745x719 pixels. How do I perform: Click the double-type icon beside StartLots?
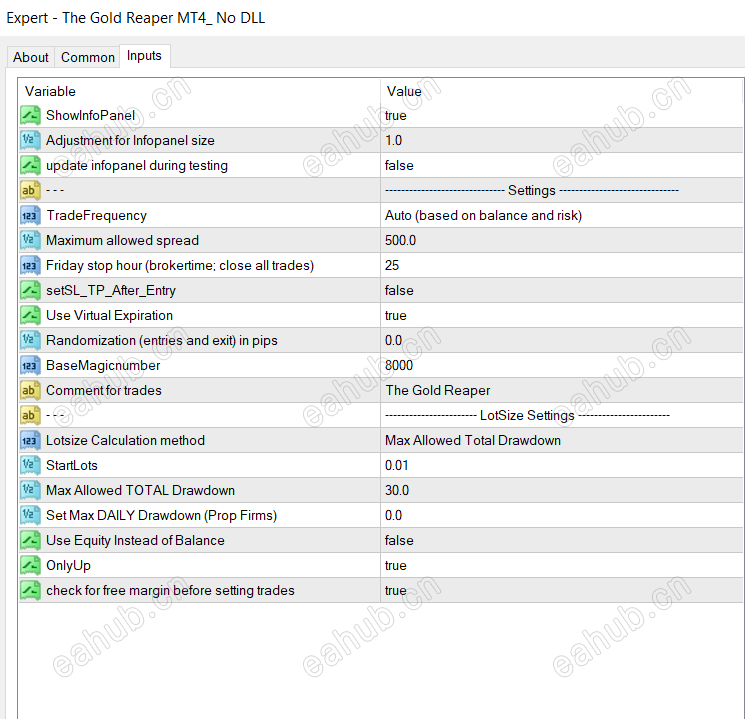click(x=30, y=466)
